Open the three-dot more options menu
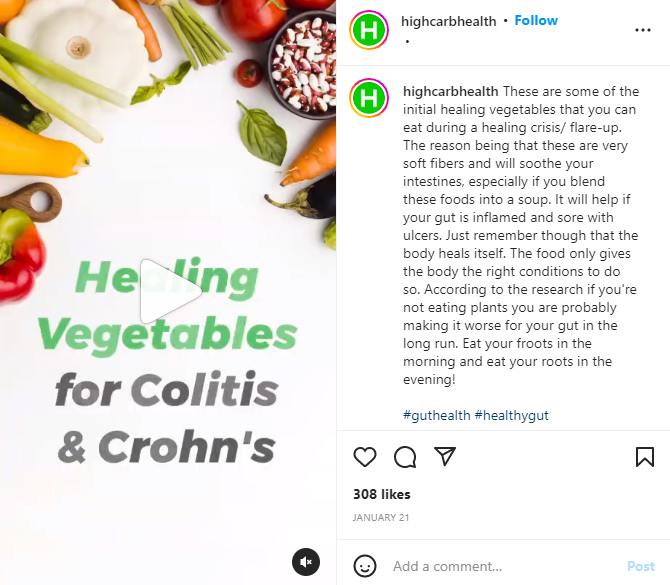 point(643,30)
